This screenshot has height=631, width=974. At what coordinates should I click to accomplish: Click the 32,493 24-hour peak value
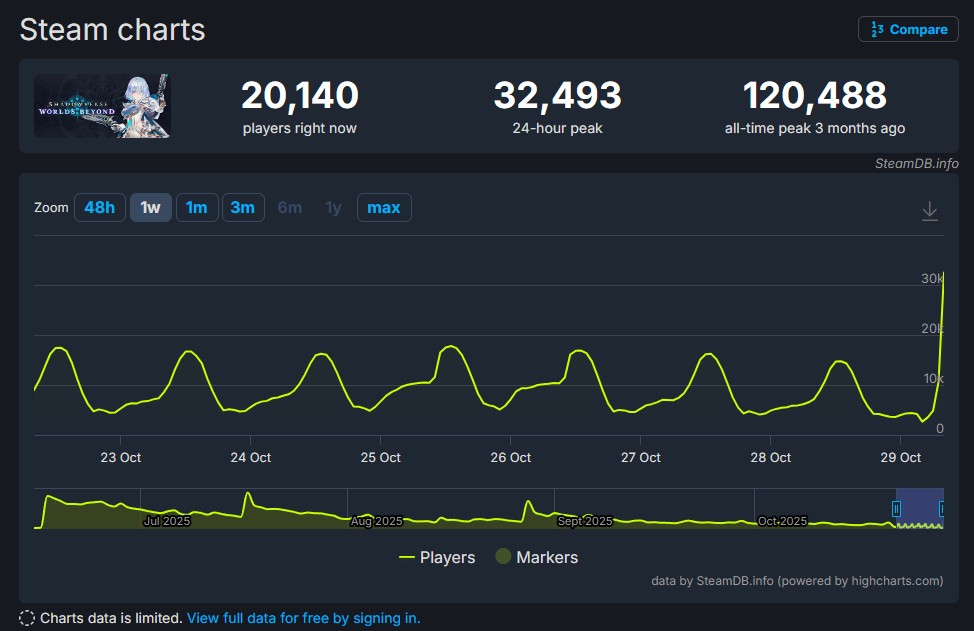tap(557, 95)
